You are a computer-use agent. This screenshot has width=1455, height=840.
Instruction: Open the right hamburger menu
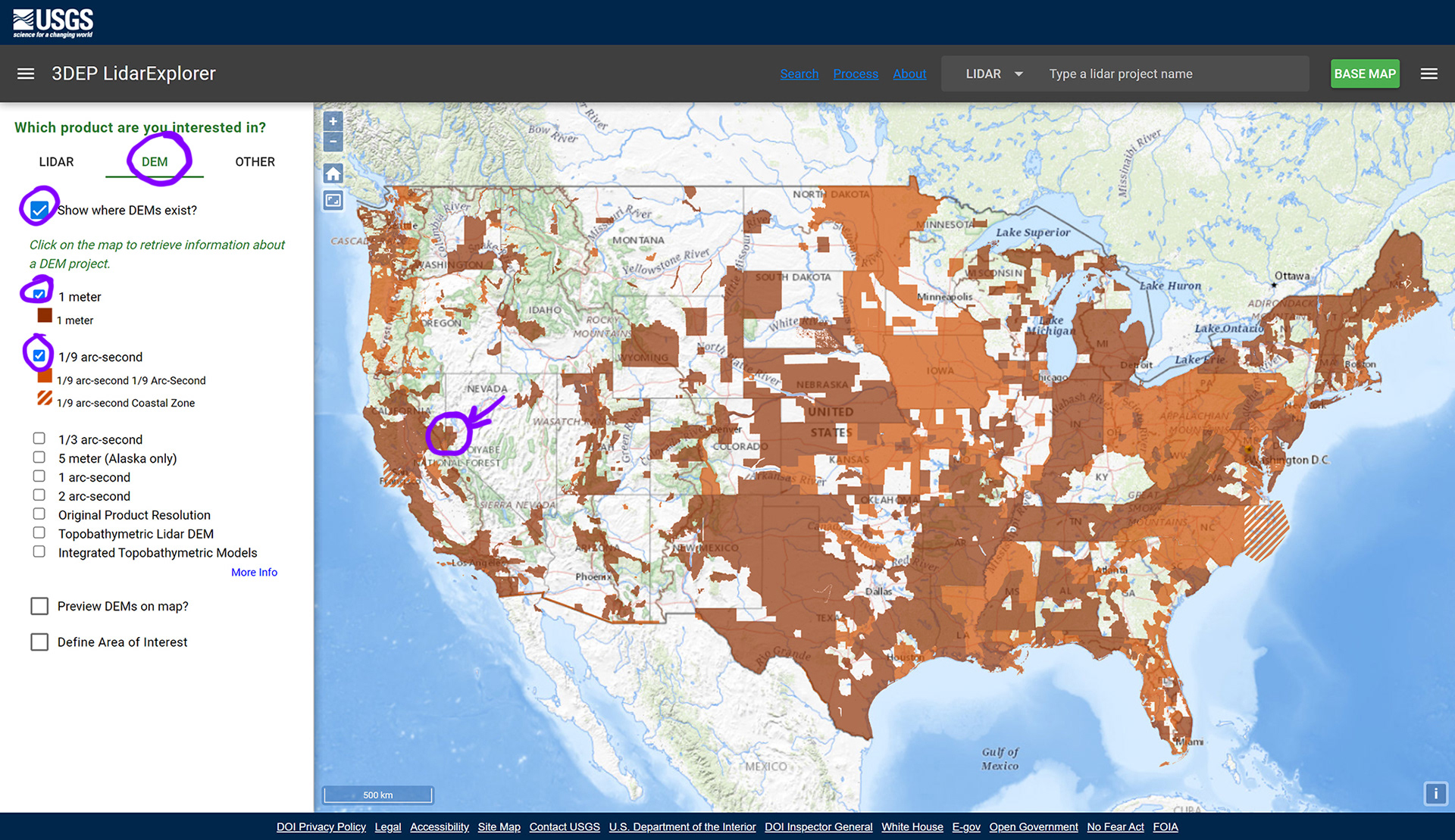pyautogui.click(x=1428, y=73)
